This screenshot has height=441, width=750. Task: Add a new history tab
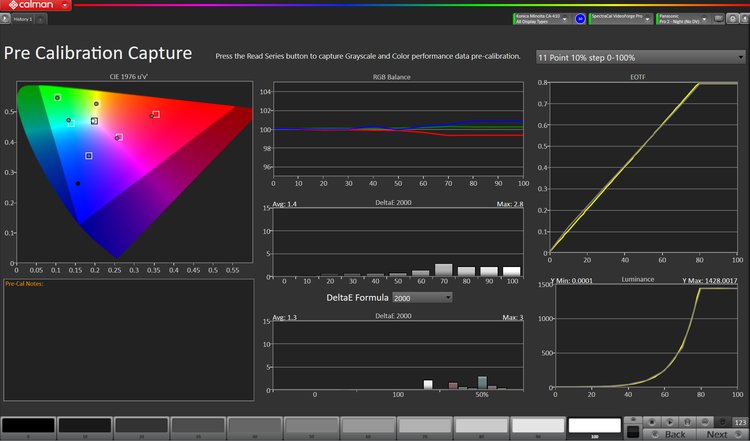pyautogui.click(x=39, y=19)
